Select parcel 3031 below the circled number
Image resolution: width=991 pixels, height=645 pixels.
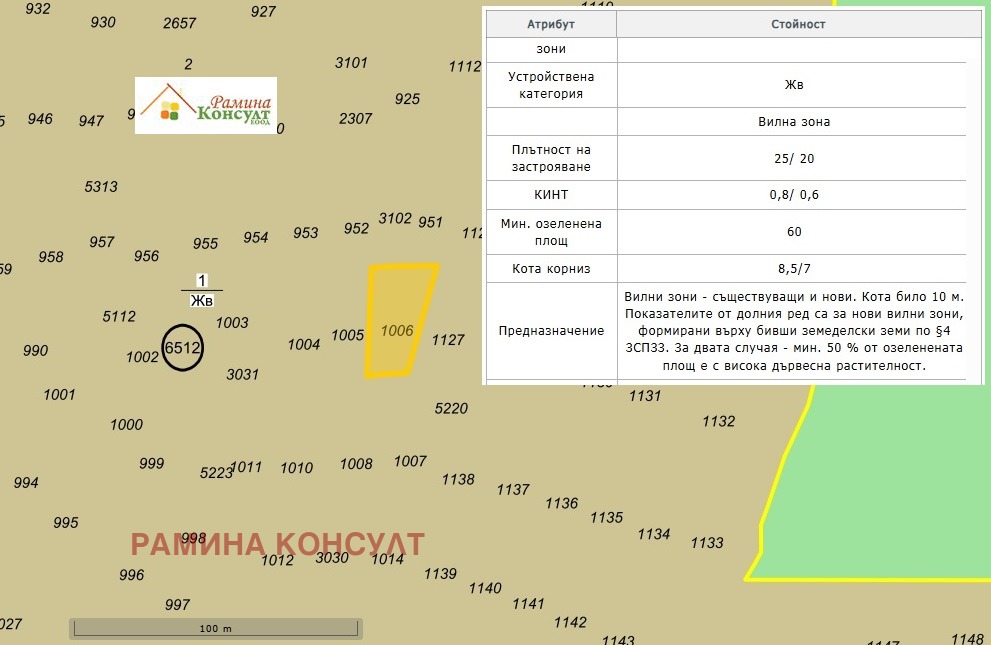click(x=242, y=374)
